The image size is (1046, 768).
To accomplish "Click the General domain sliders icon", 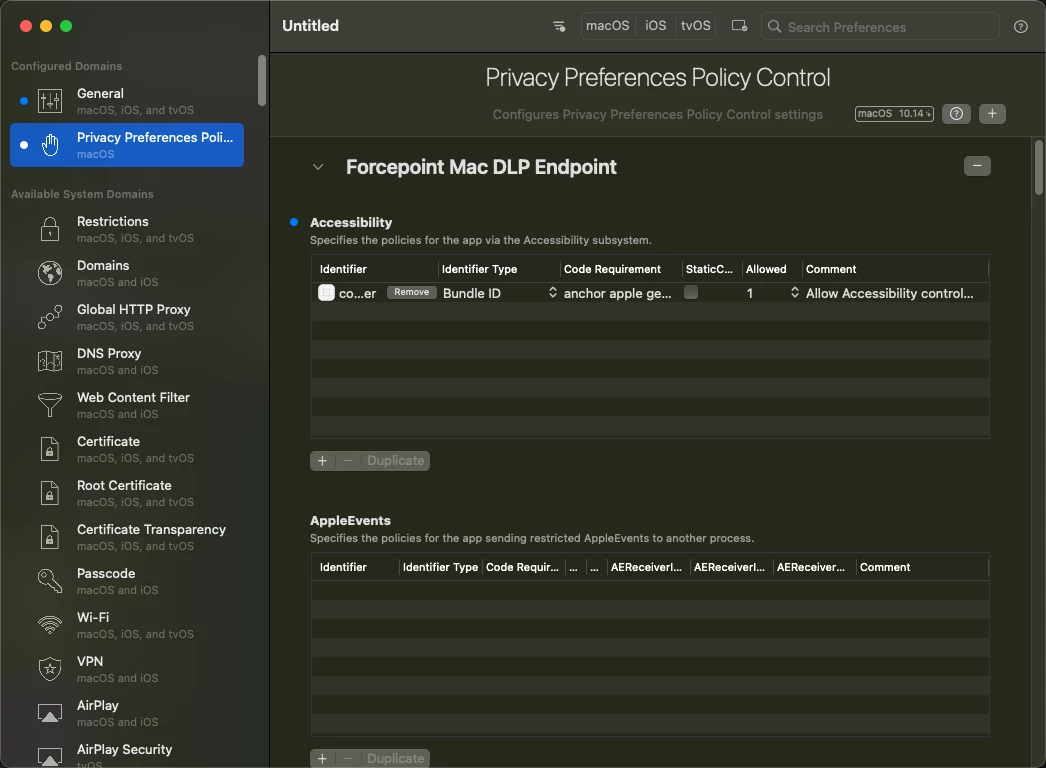I will pos(50,101).
